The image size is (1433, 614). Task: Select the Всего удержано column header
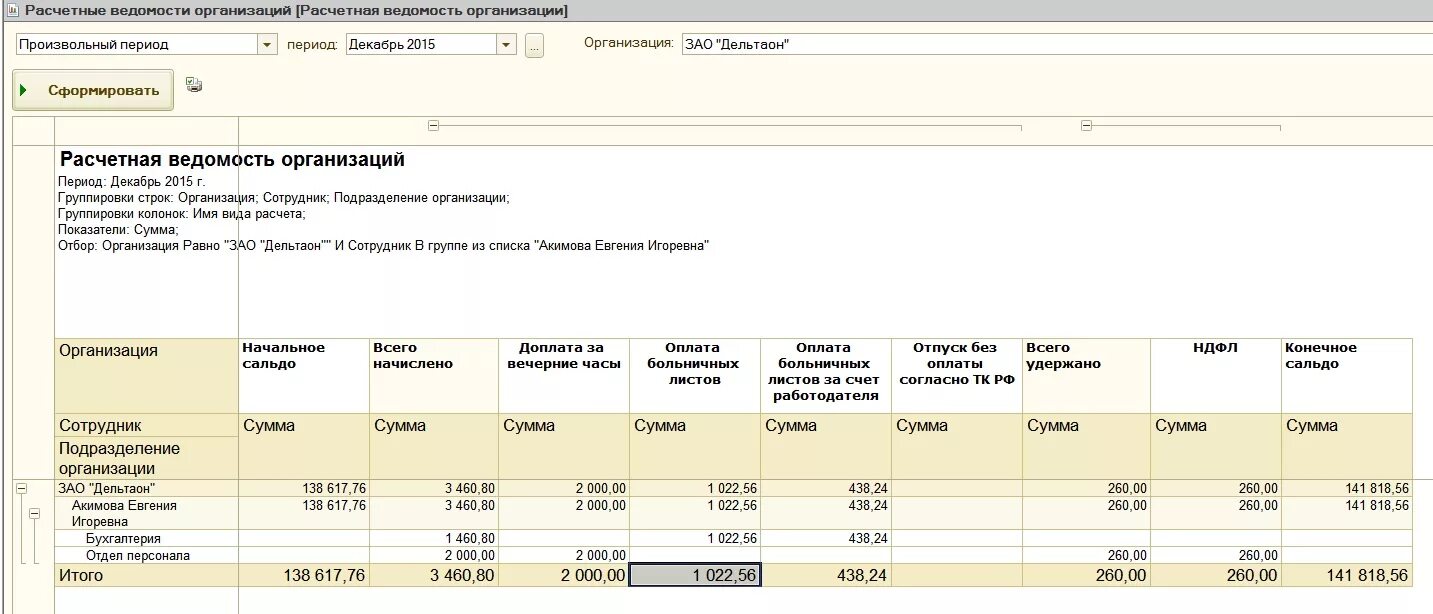click(1087, 376)
